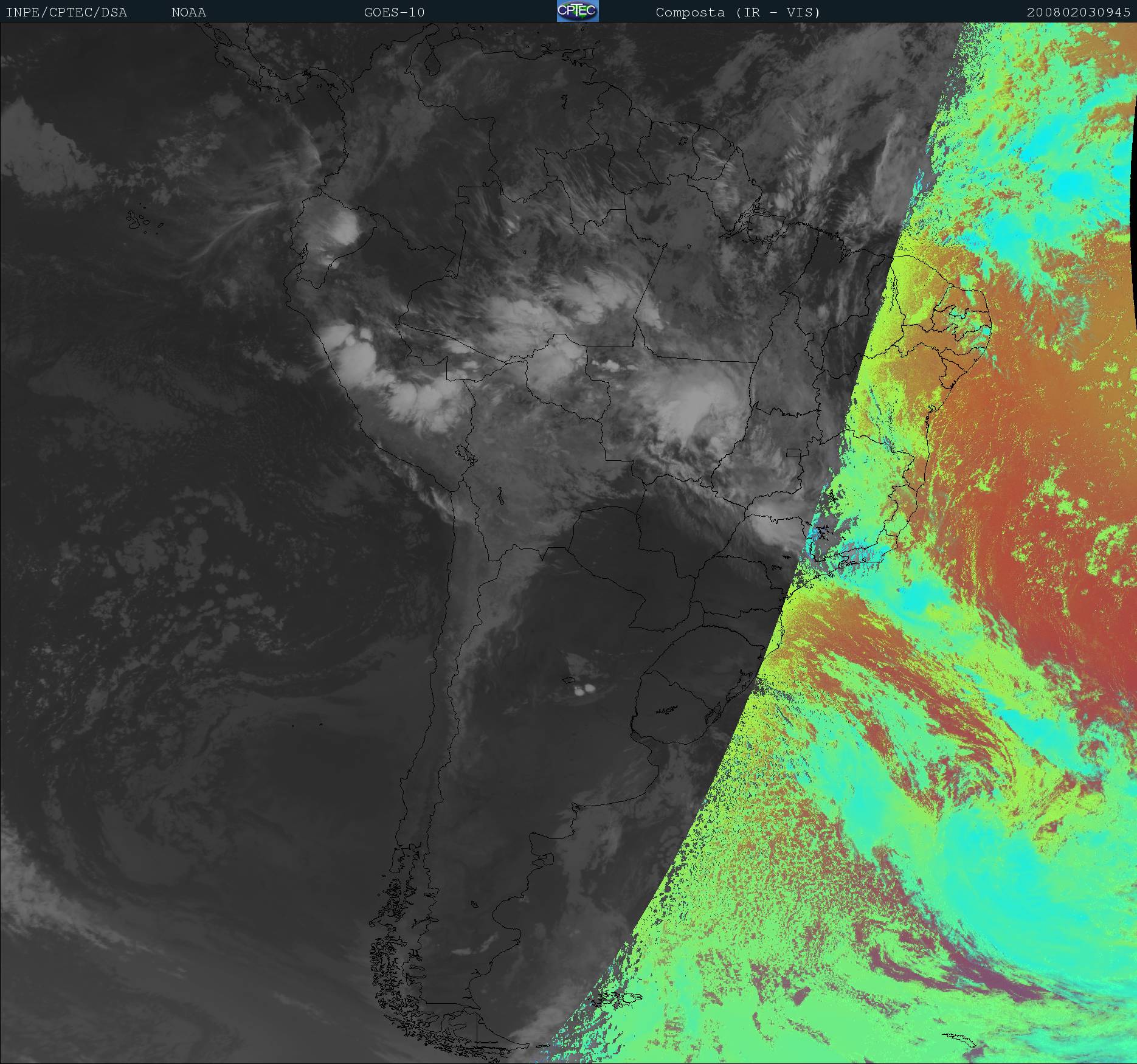Viewport: 1137px width, 1064px height.
Task: Click the NOAA label in the header
Action: click(x=188, y=12)
